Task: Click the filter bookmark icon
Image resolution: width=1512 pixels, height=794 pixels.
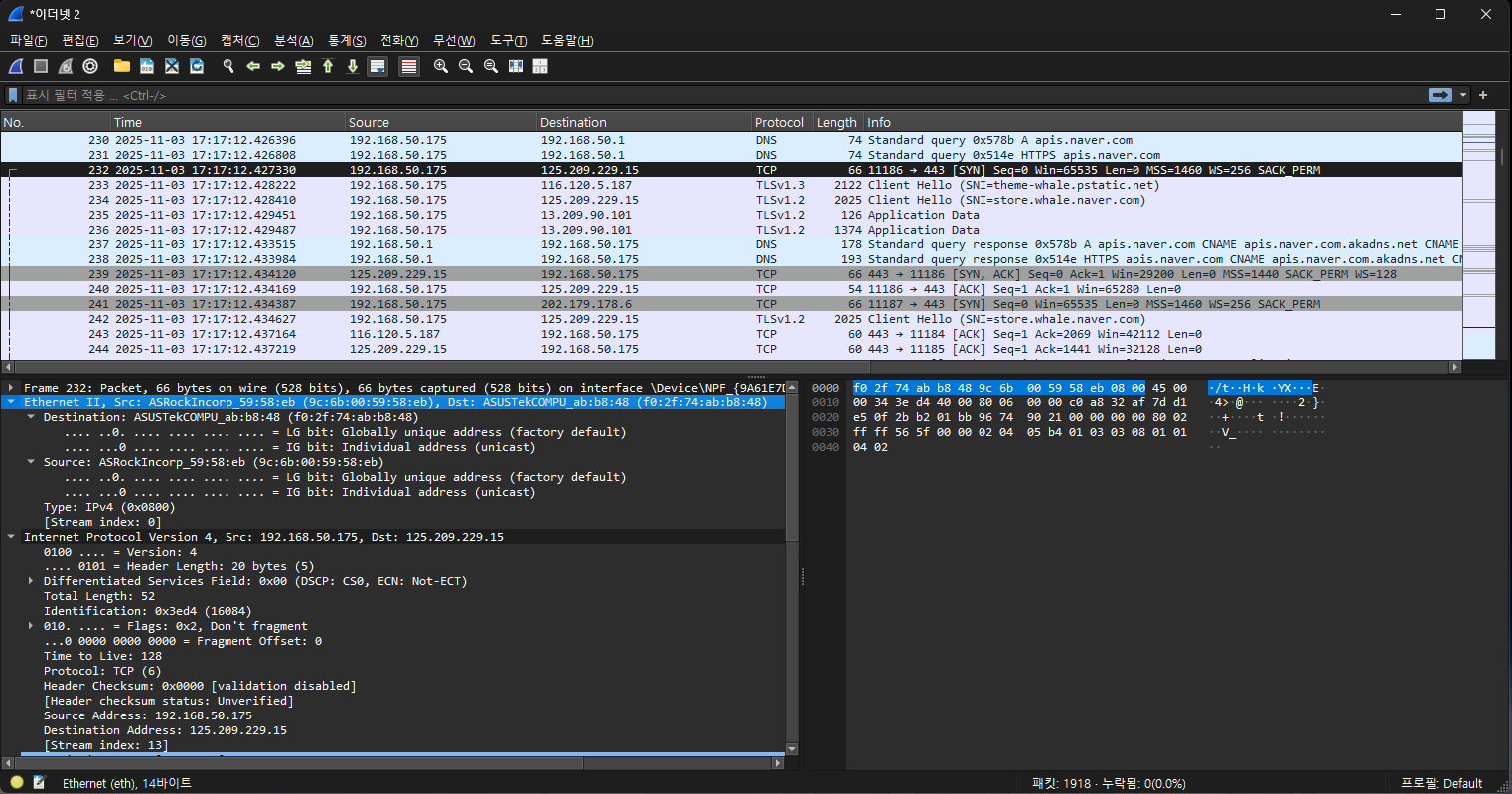Action: (13, 95)
